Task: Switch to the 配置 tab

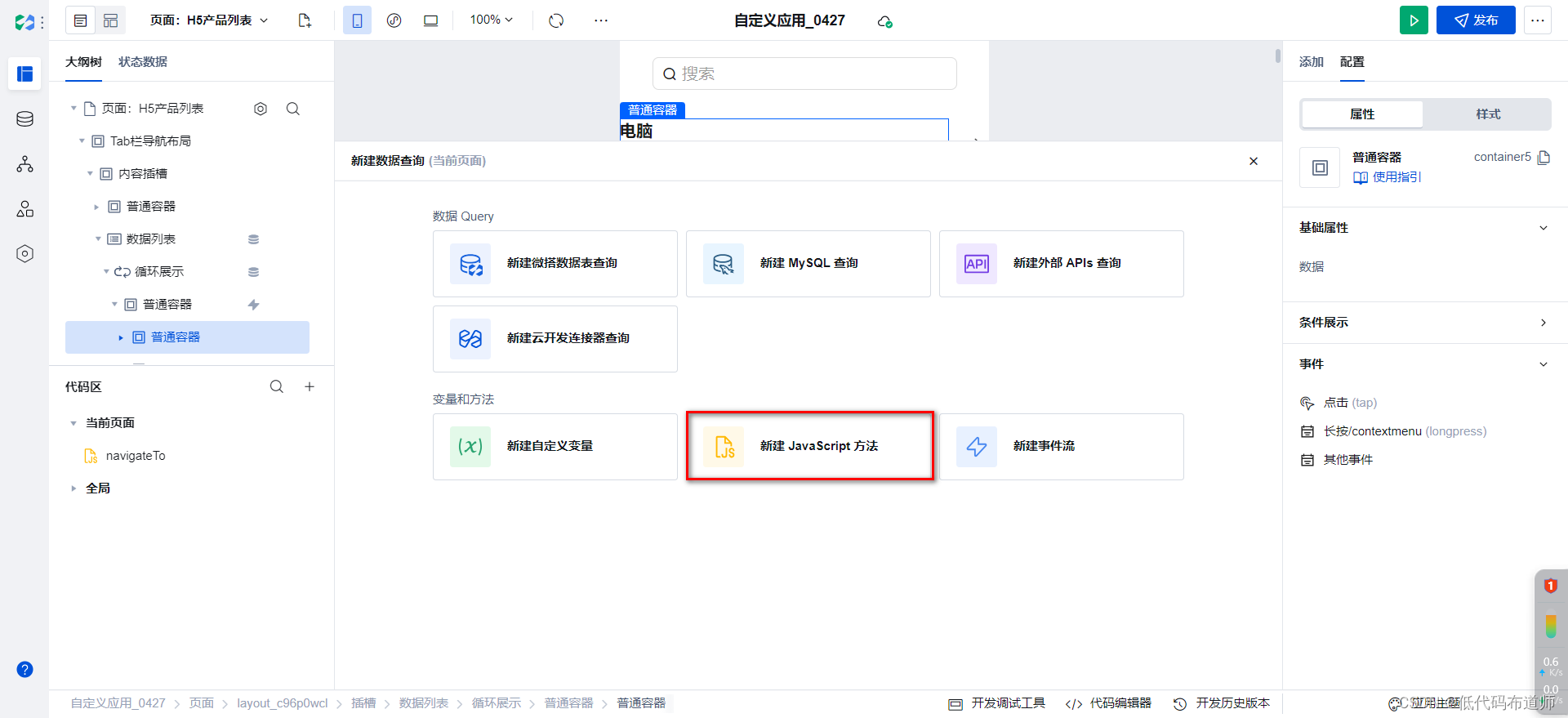Action: 1352,62
